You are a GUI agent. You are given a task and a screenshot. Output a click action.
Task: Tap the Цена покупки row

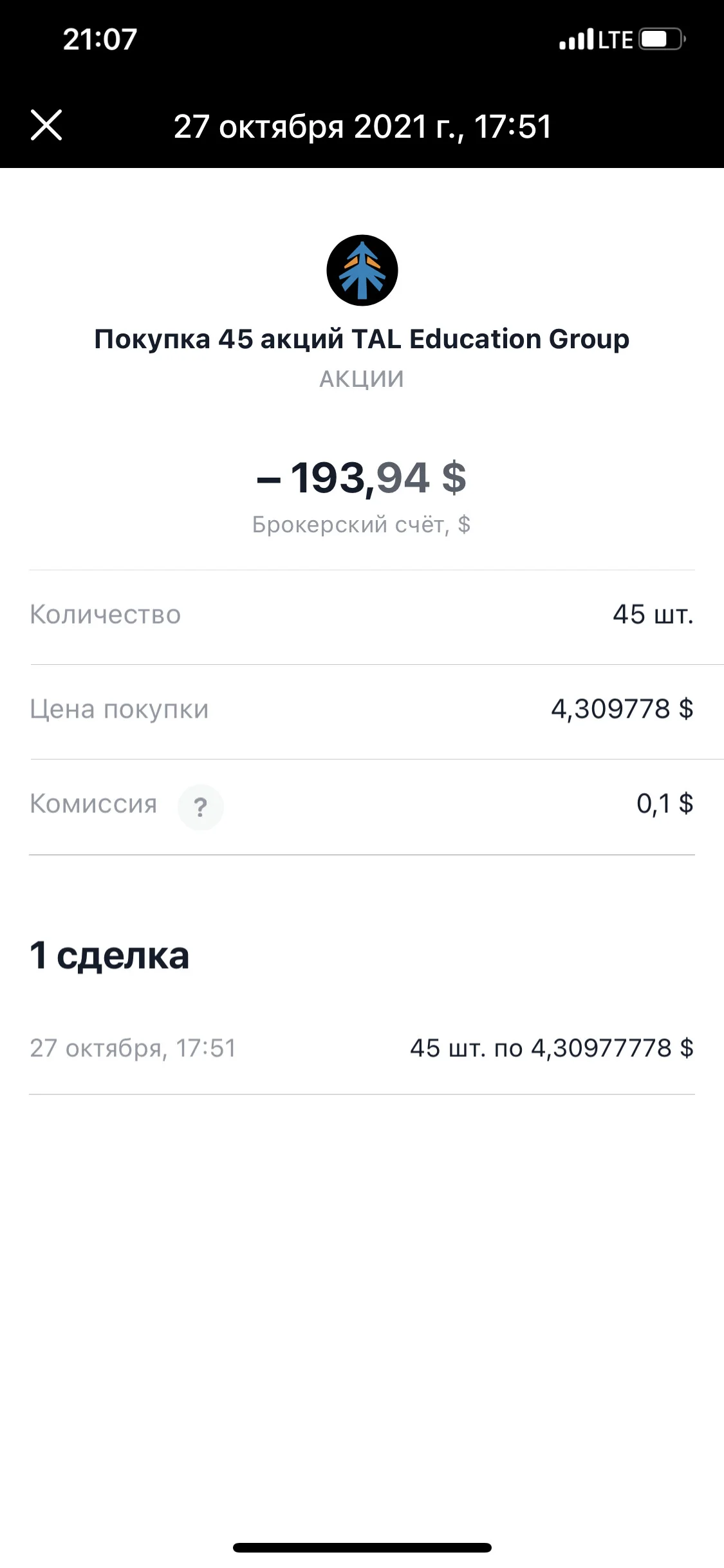[362, 710]
